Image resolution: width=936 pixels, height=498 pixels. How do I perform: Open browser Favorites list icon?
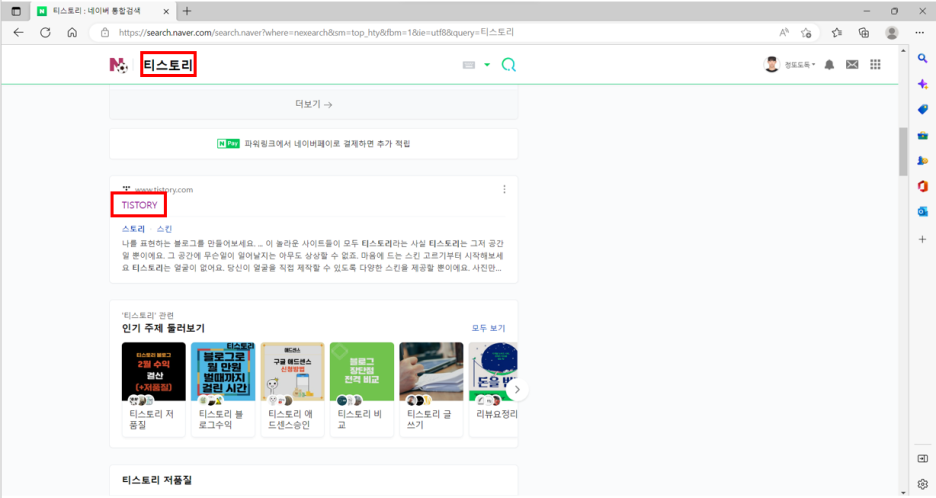pyautogui.click(x=837, y=33)
